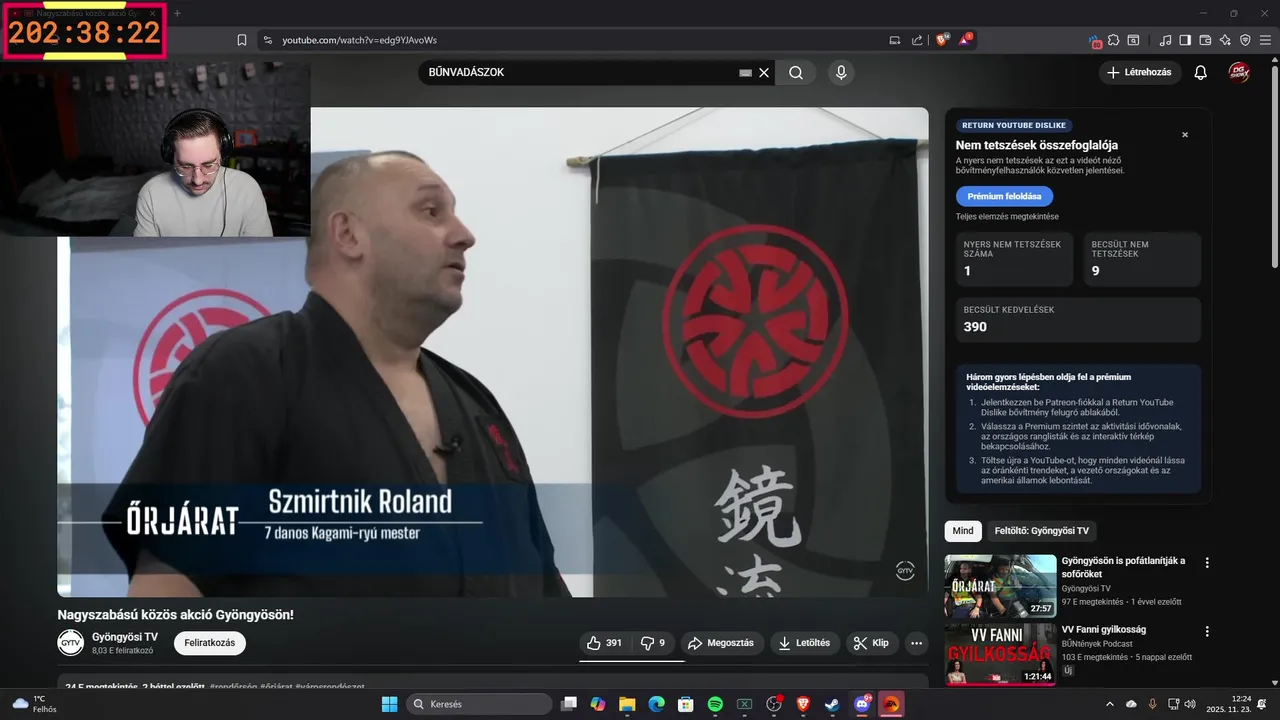Open the account avatar menu

[1239, 72]
